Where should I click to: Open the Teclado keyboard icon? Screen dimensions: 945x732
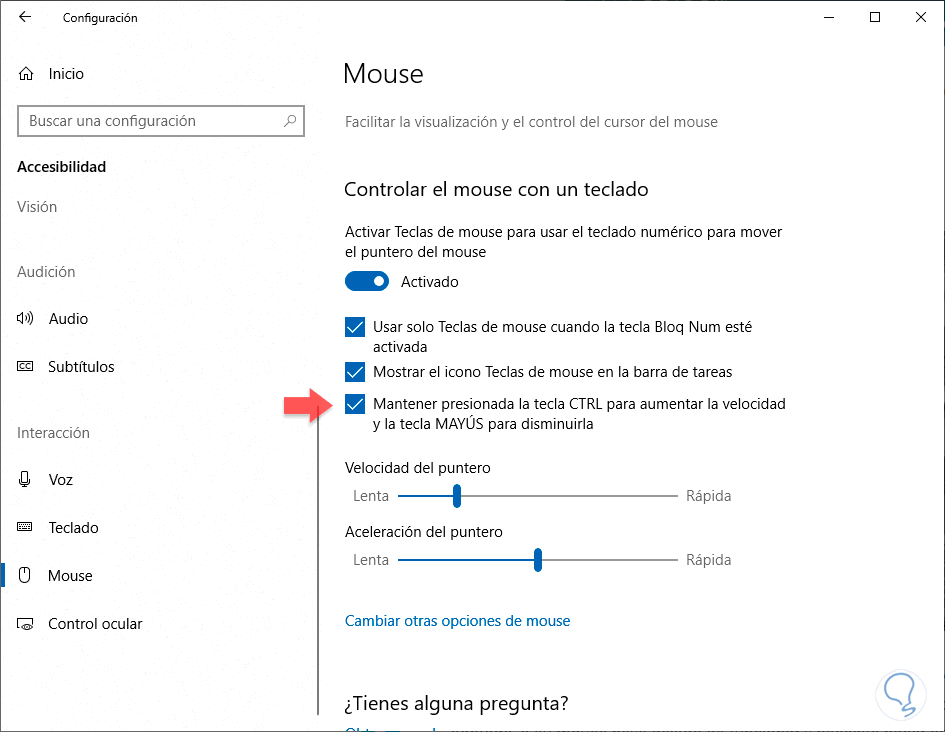(26, 528)
